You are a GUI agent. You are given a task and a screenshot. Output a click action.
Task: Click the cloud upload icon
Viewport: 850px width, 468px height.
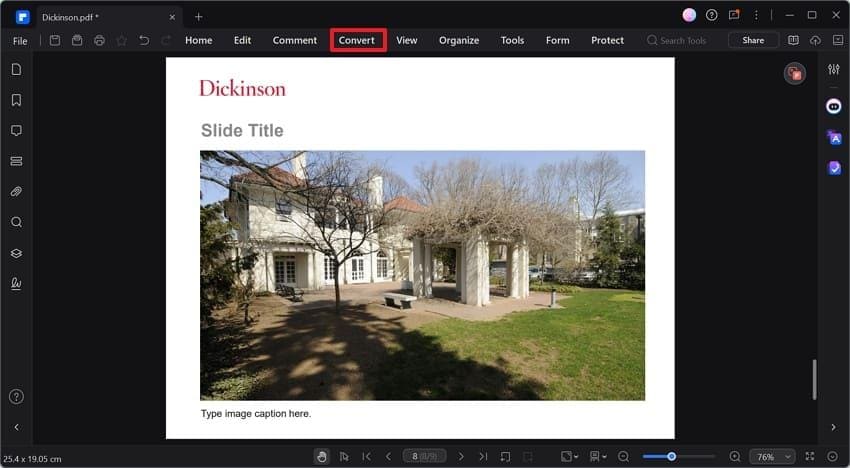click(815, 40)
